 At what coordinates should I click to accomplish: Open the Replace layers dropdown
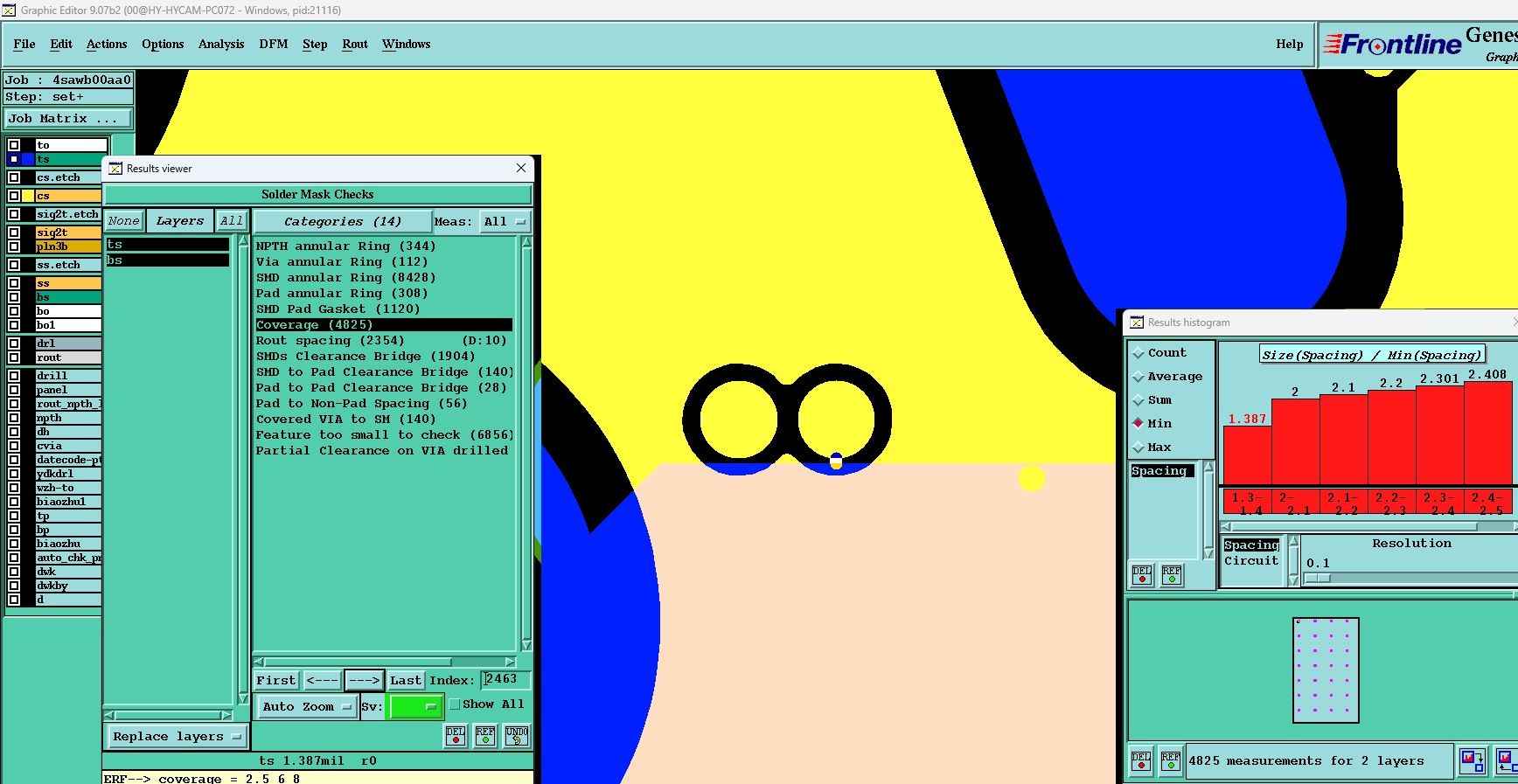pyautogui.click(x=176, y=737)
